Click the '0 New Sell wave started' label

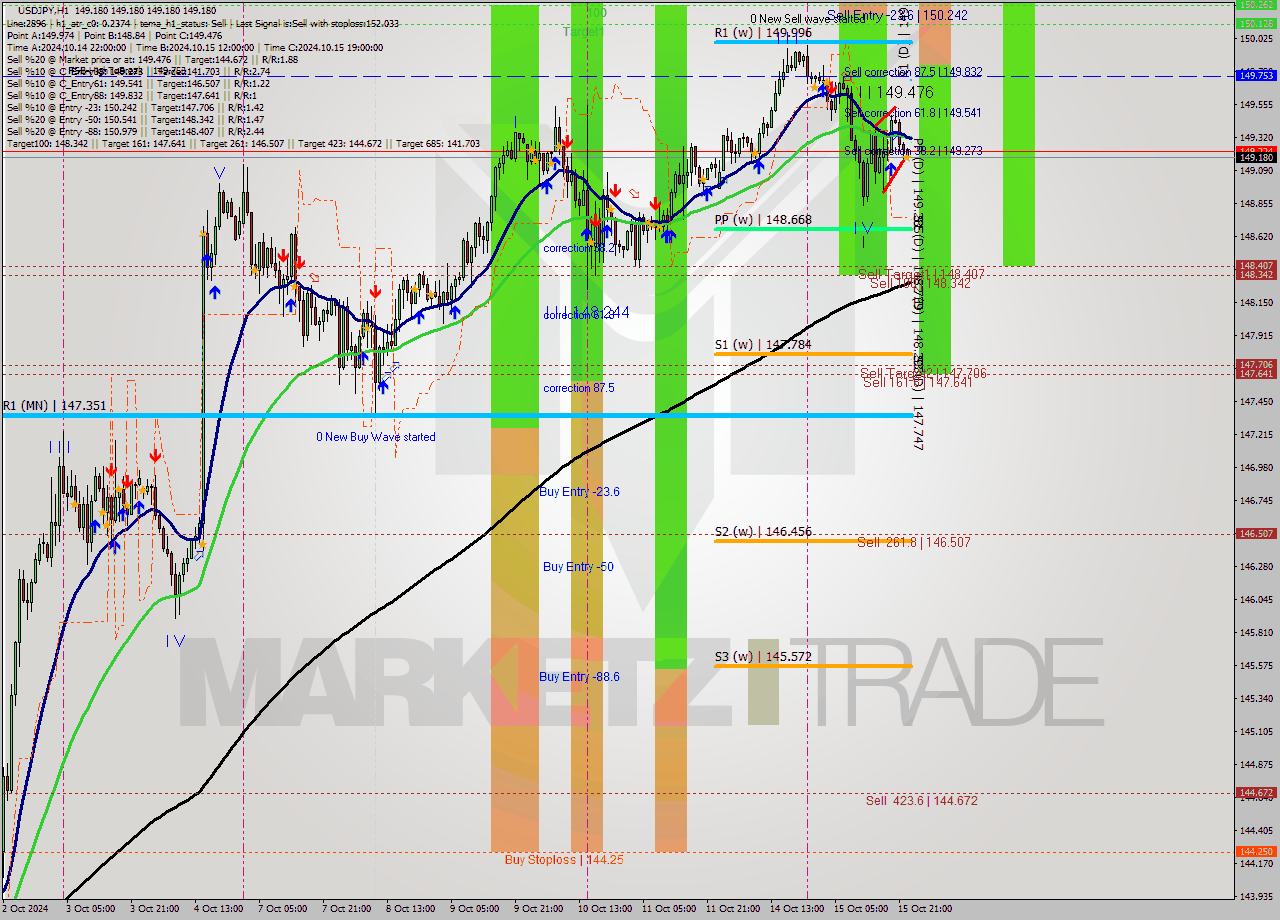[x=808, y=19]
